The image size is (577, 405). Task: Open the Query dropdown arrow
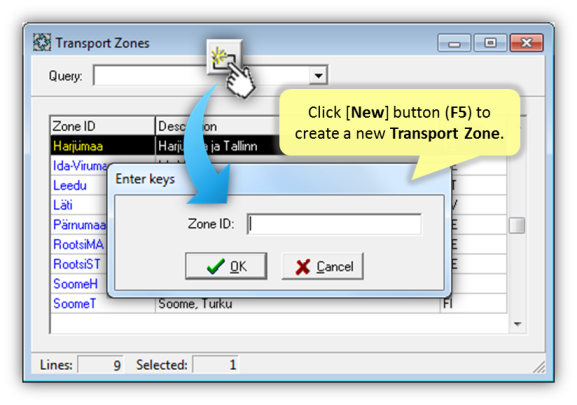click(x=318, y=75)
